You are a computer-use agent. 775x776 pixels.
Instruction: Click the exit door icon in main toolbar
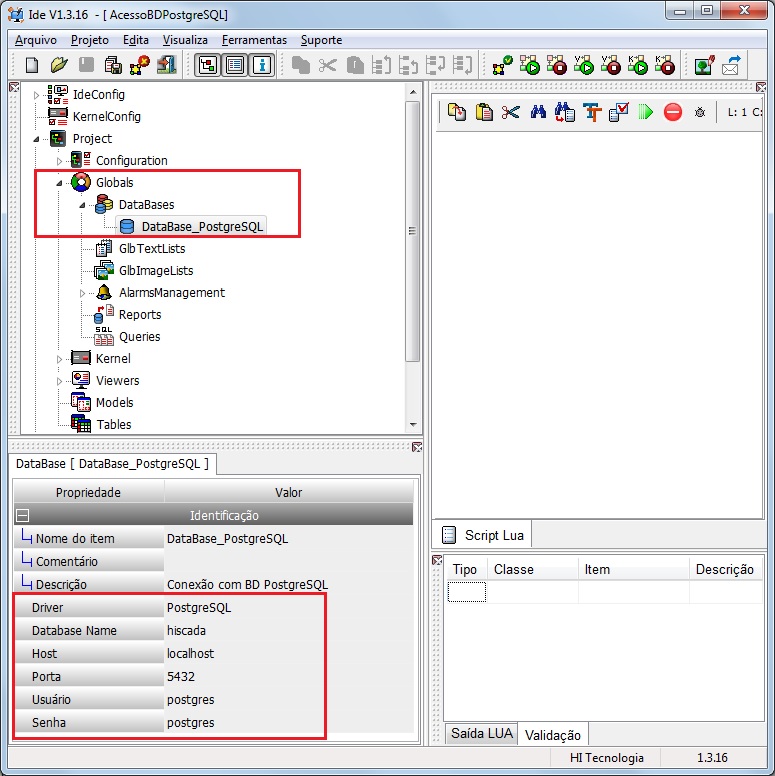click(x=167, y=65)
